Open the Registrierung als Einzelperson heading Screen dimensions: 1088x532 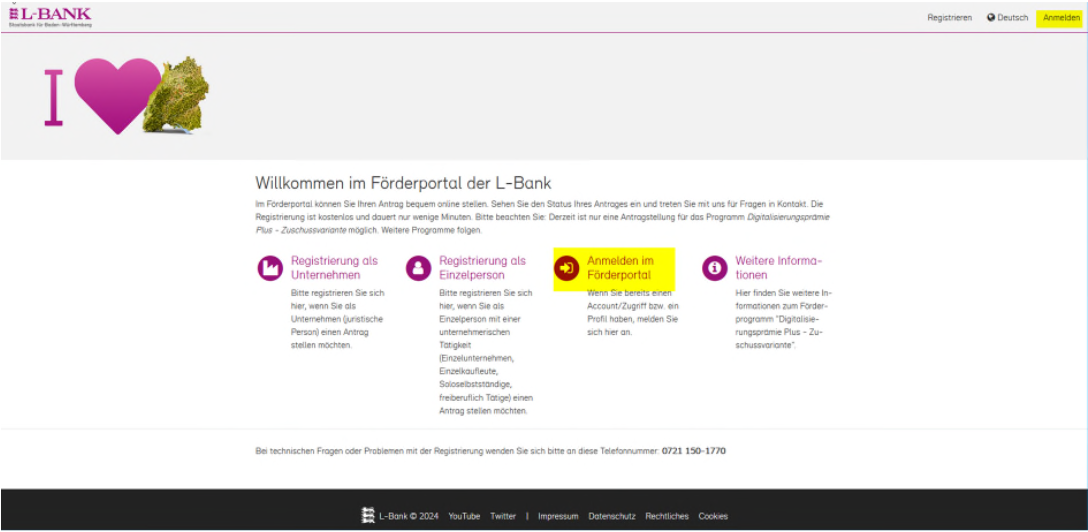[x=482, y=267]
